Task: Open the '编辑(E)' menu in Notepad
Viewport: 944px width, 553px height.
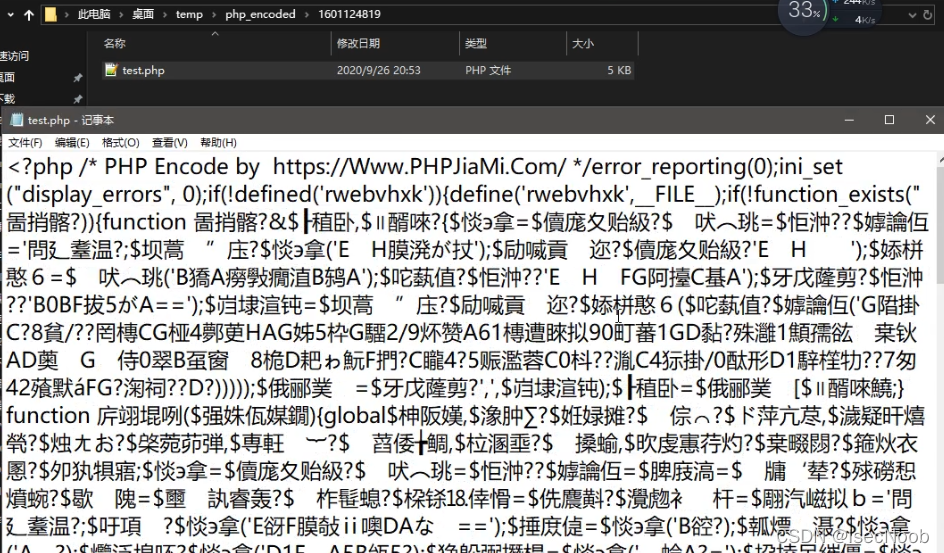Action: tap(72, 143)
